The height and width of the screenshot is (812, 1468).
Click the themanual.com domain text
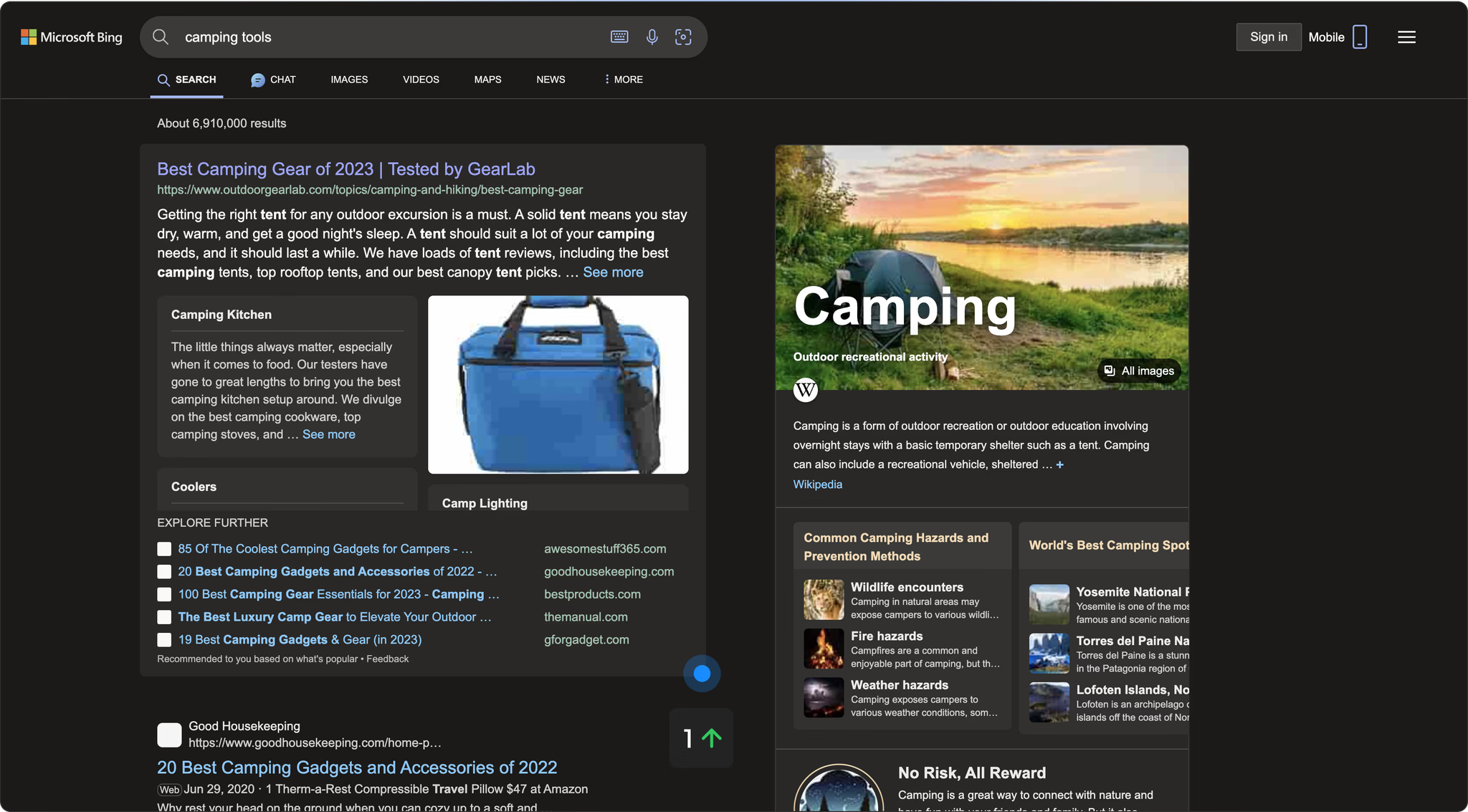pyautogui.click(x=586, y=617)
